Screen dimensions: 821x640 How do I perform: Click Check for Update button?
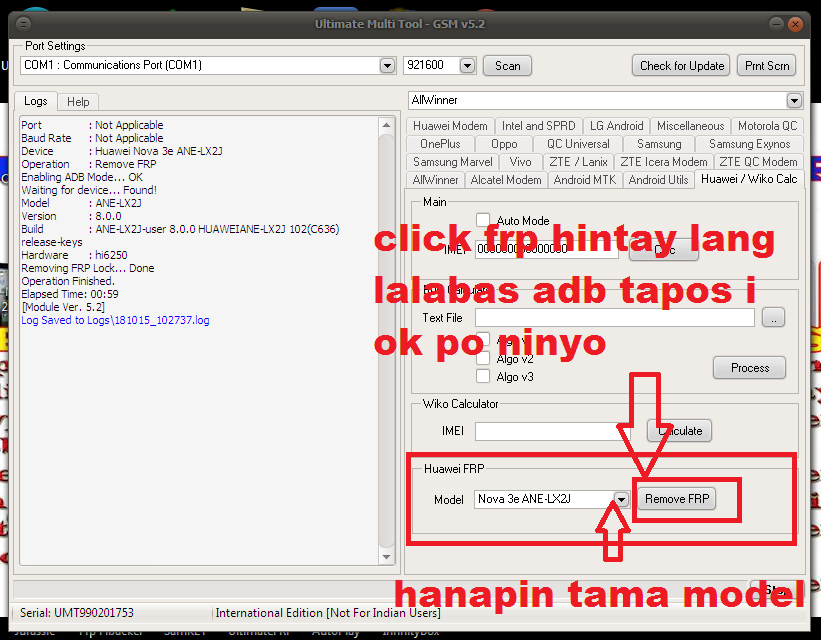tap(681, 65)
